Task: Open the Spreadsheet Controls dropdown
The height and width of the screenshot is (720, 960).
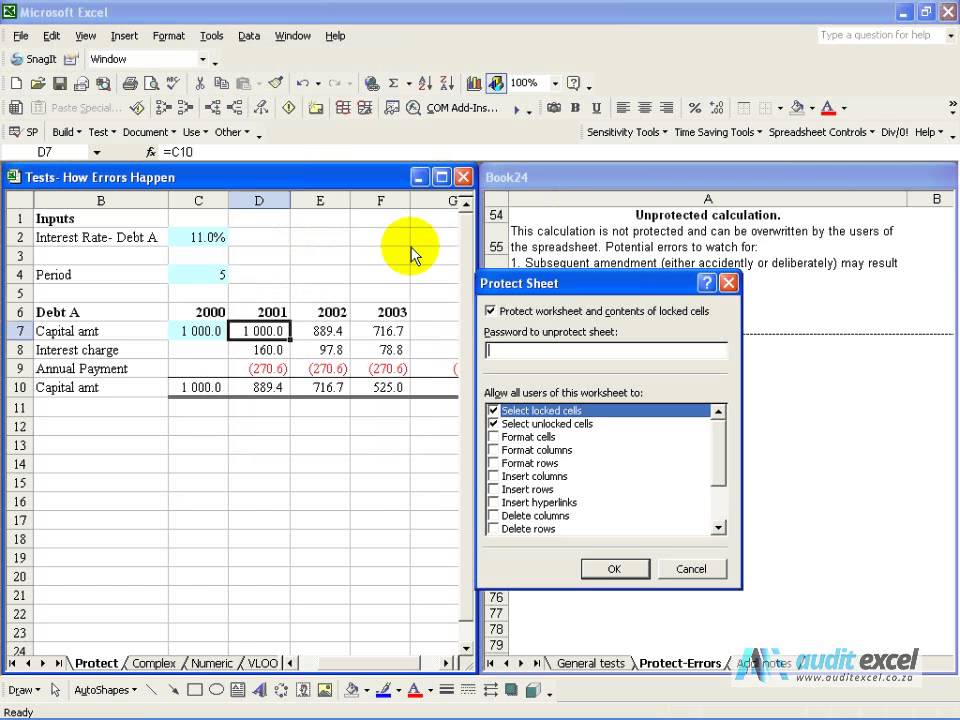Action: pos(821,132)
